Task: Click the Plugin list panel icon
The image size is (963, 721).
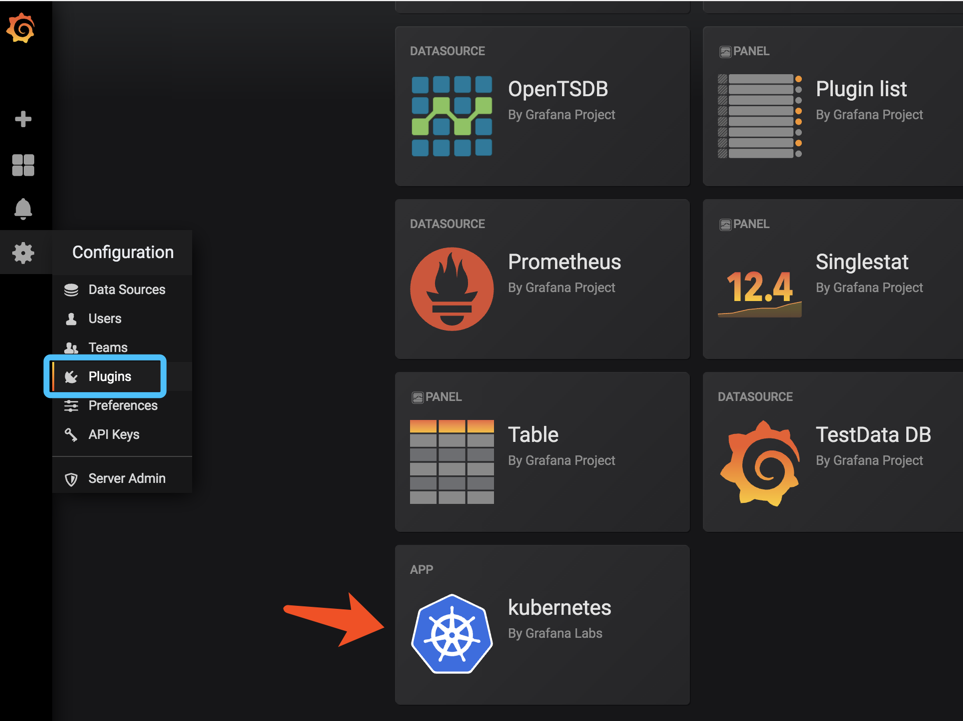Action: pos(760,116)
